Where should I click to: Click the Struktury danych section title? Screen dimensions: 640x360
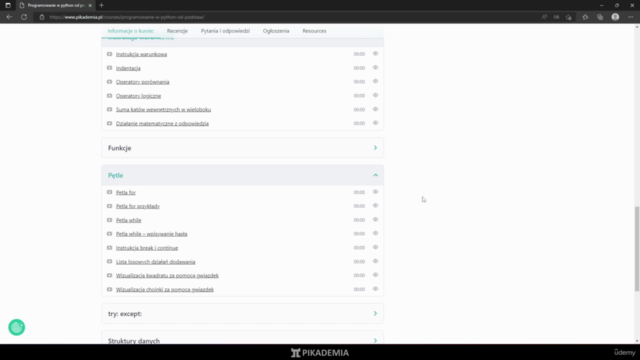134,340
